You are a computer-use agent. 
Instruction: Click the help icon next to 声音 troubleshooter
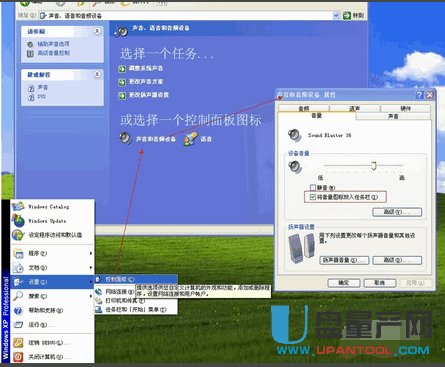point(31,88)
